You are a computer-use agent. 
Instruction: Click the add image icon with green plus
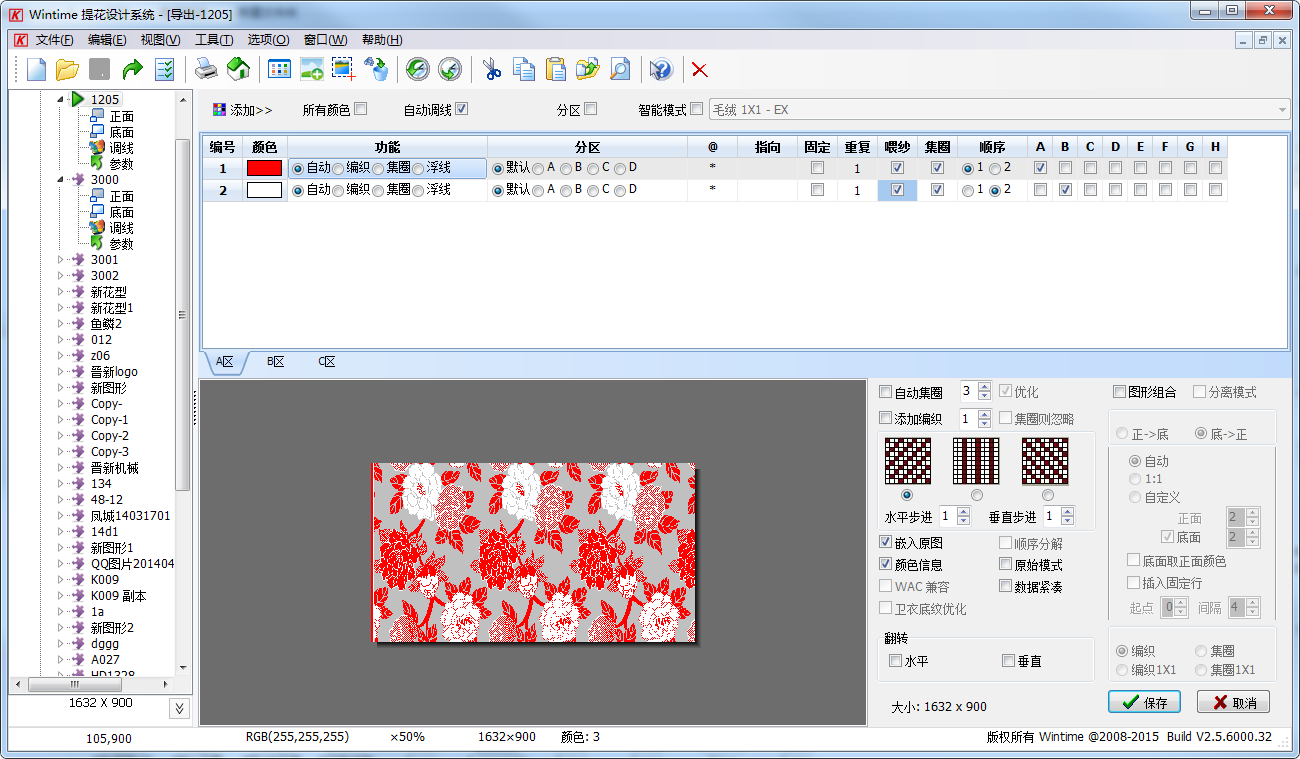[x=311, y=69]
